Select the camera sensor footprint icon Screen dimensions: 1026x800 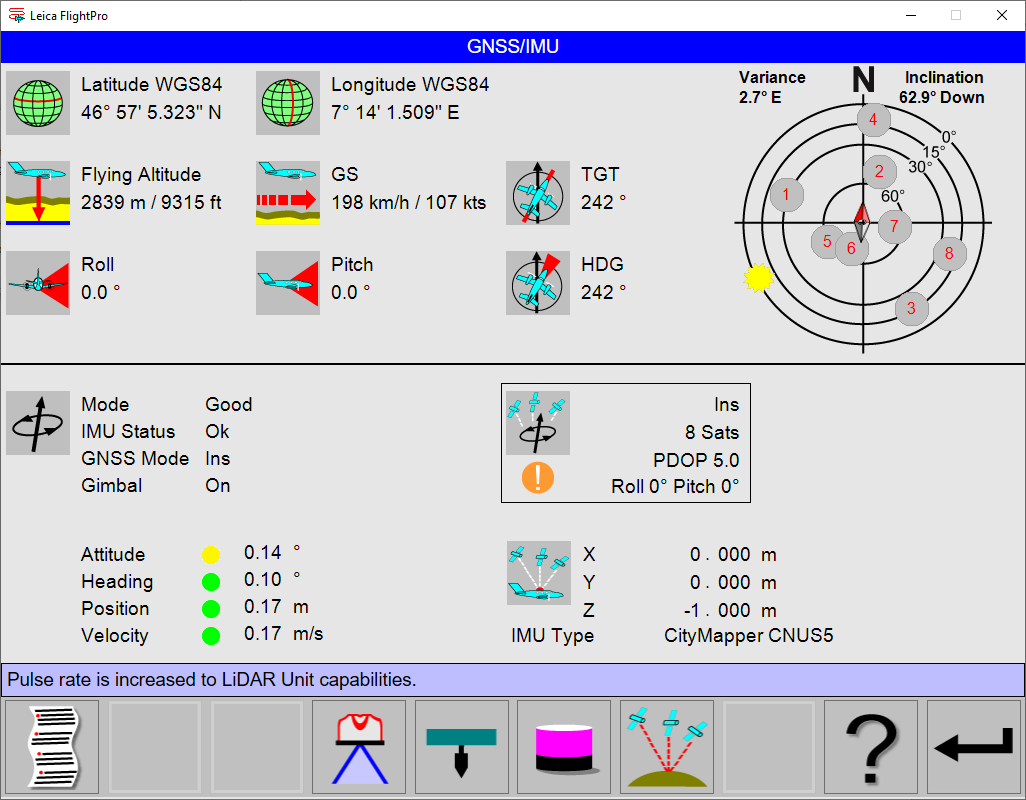pyautogui.click(x=359, y=746)
